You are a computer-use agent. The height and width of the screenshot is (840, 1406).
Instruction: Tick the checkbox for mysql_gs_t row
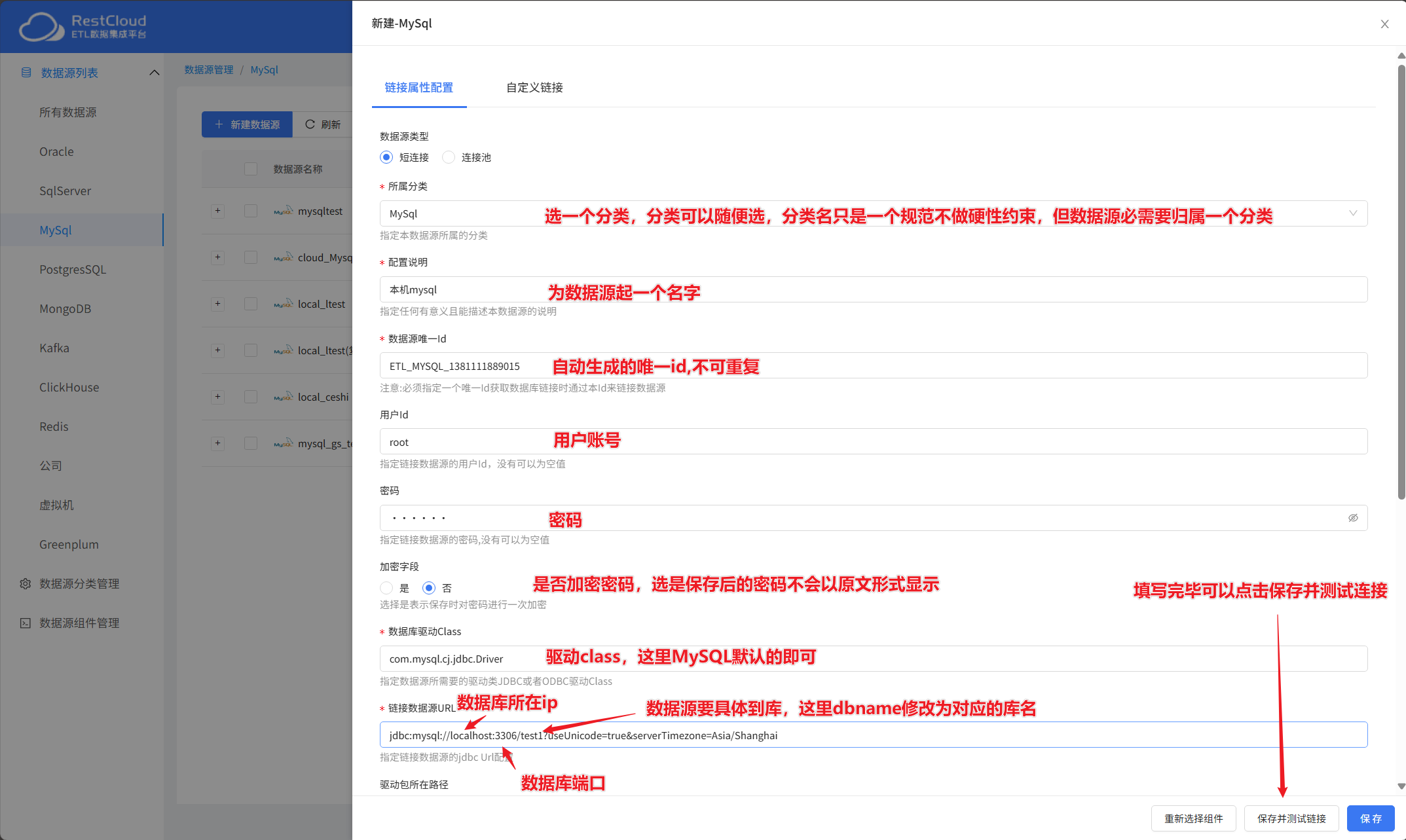(251, 443)
